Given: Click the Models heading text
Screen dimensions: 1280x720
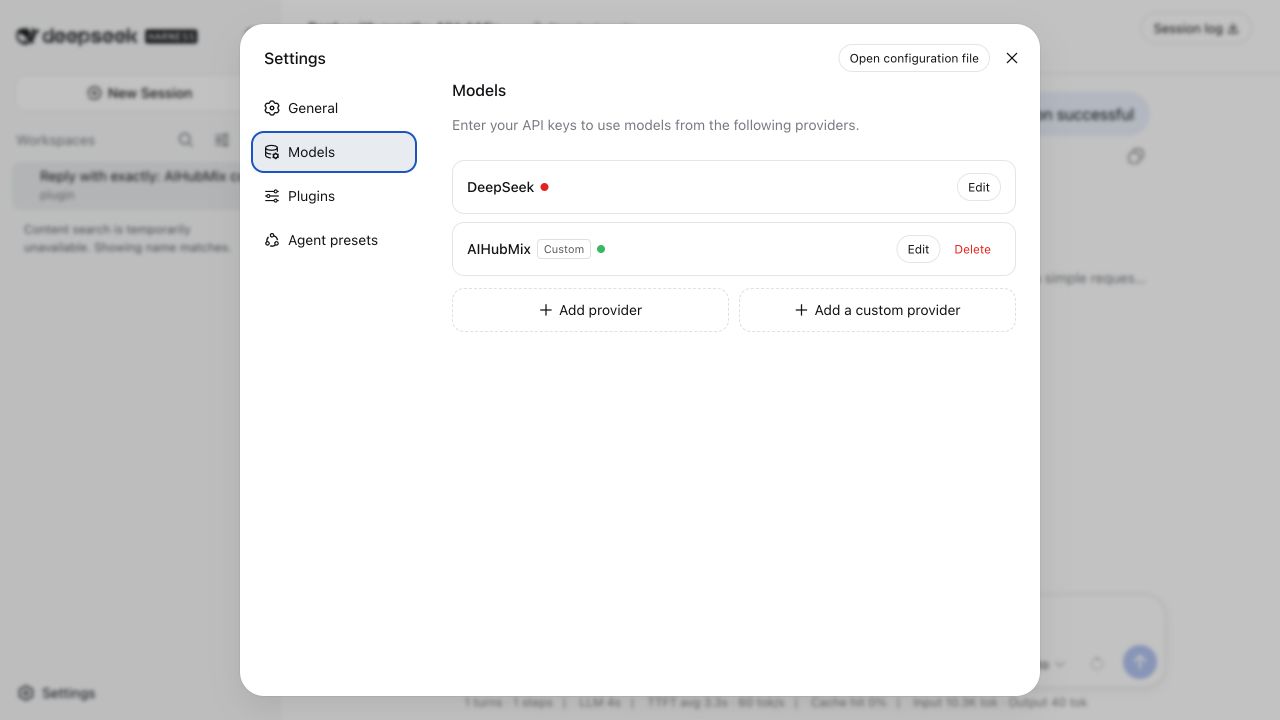Looking at the screenshot, I should [x=479, y=90].
